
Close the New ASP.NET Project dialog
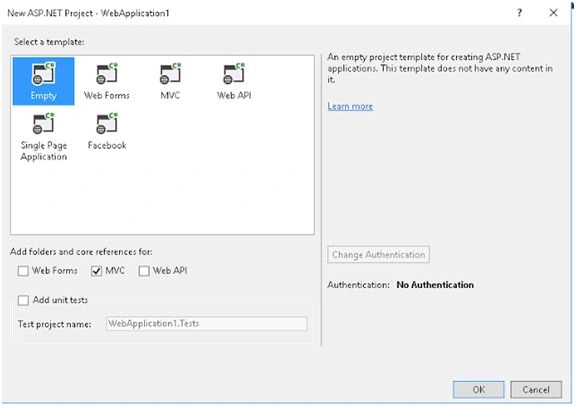(553, 13)
